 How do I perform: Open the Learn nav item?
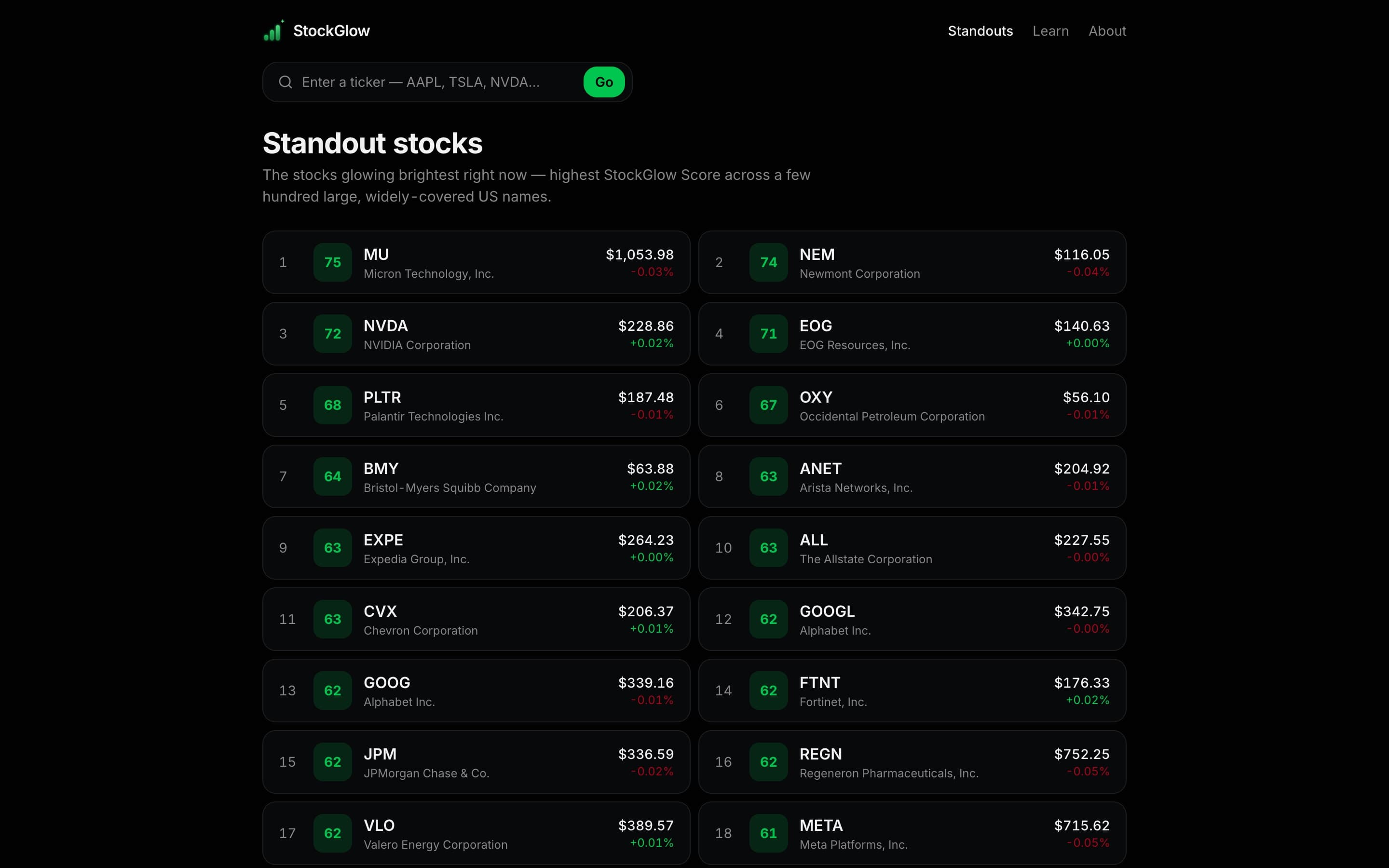[1050, 31]
